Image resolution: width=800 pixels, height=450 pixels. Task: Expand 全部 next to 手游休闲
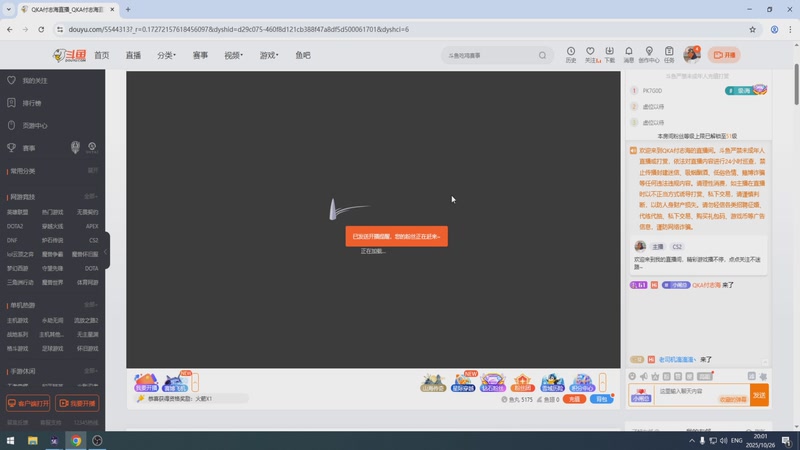(x=91, y=371)
